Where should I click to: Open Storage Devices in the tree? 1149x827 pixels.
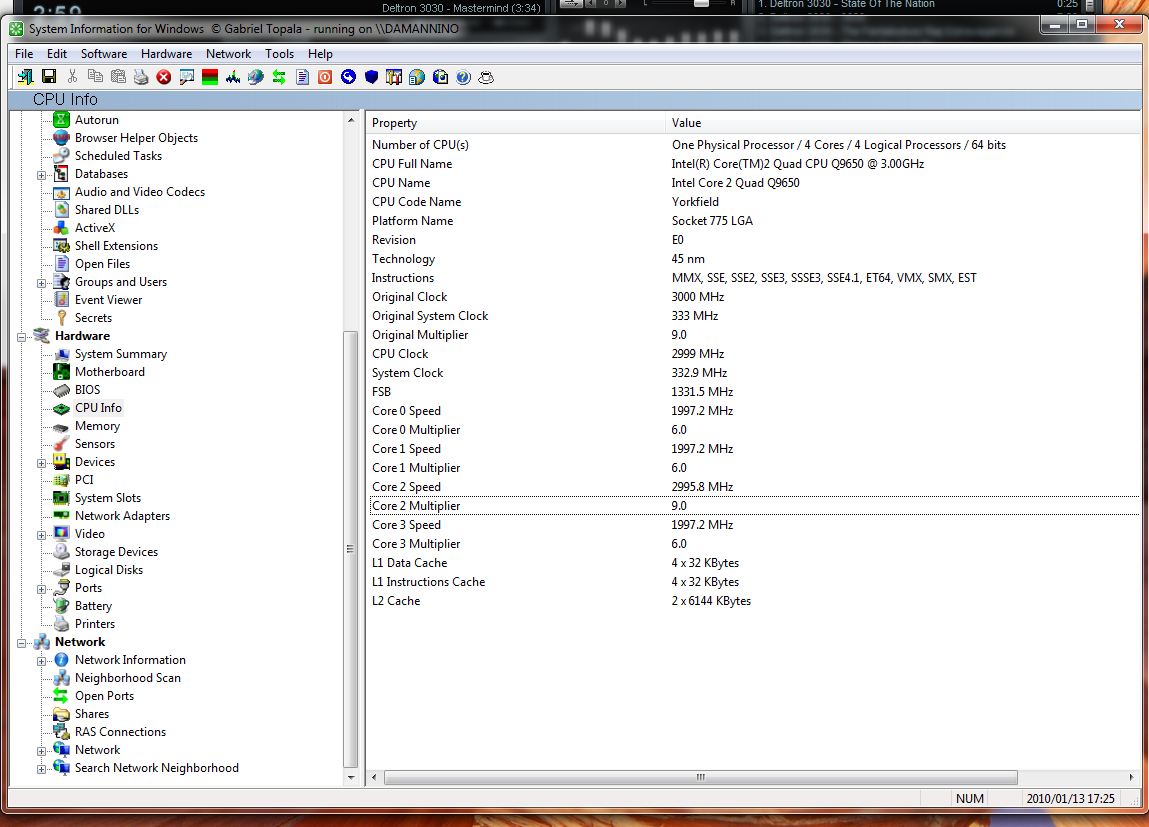click(117, 552)
